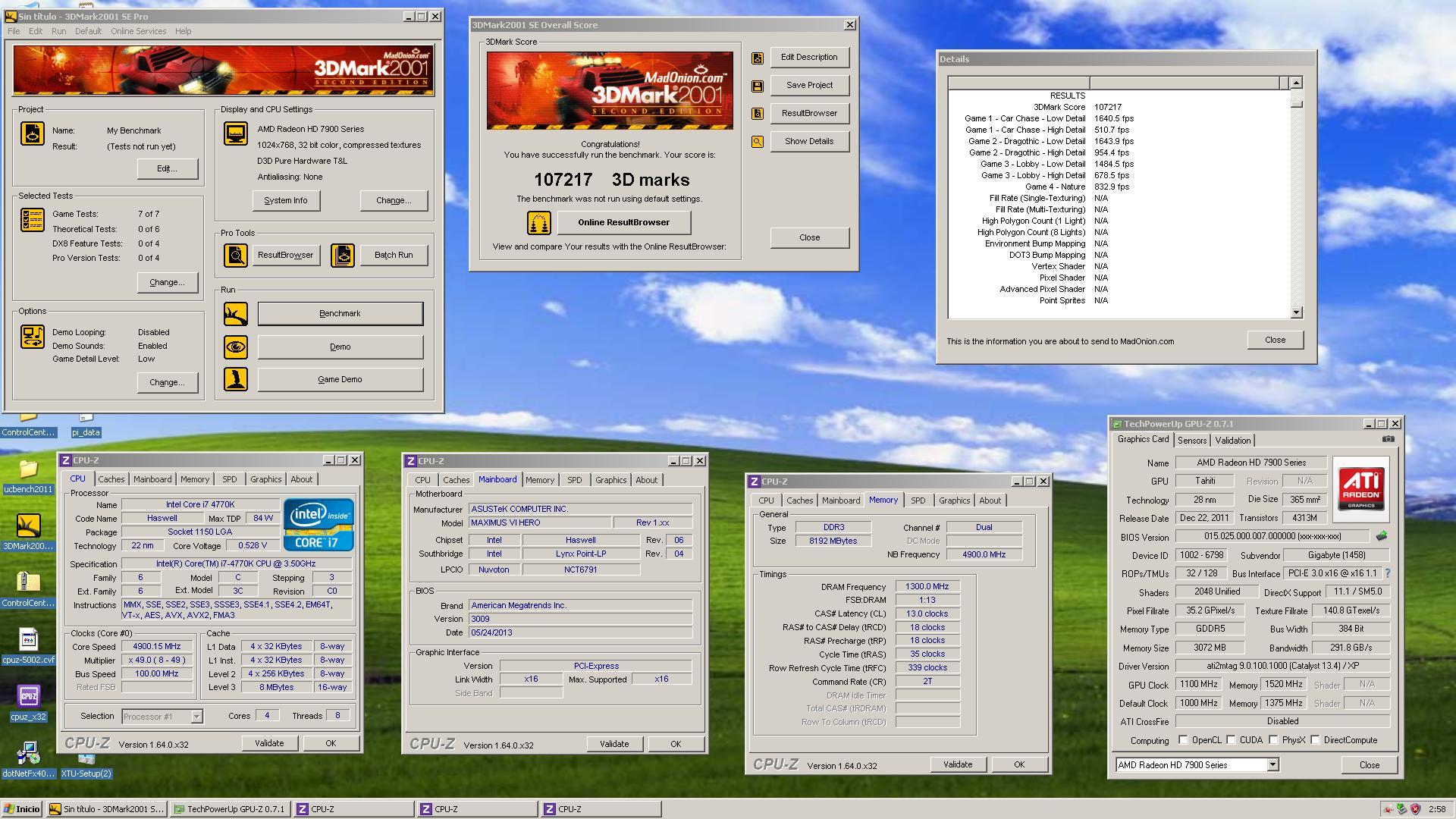Switch to the SPD tab in the CPU-Z Mainboard window
Screen dimensions: 1456x819
tap(574, 480)
